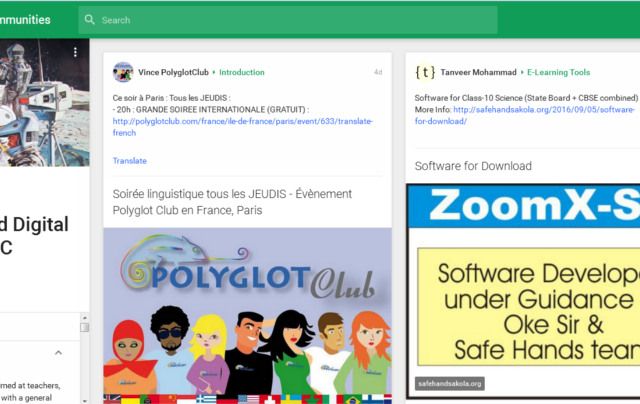Open Tanveer Mohammad {t} avatar
The height and width of the screenshot is (404, 640).
[425, 72]
